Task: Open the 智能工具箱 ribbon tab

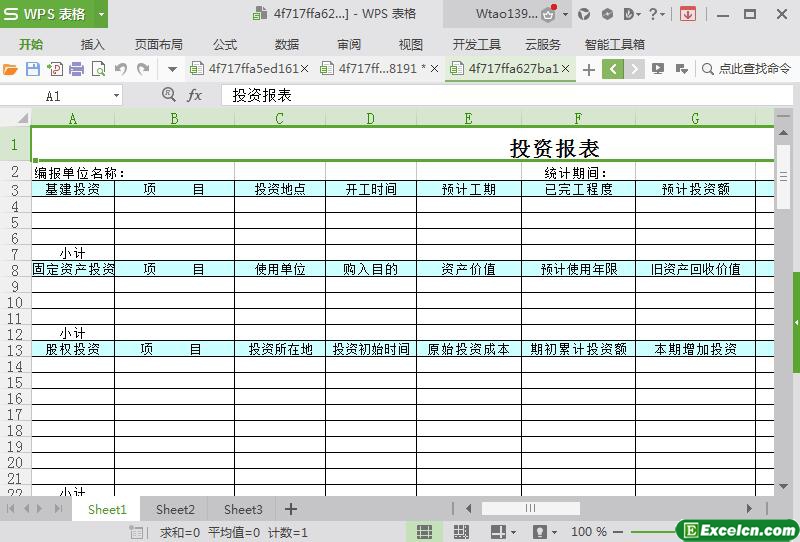Action: click(614, 44)
